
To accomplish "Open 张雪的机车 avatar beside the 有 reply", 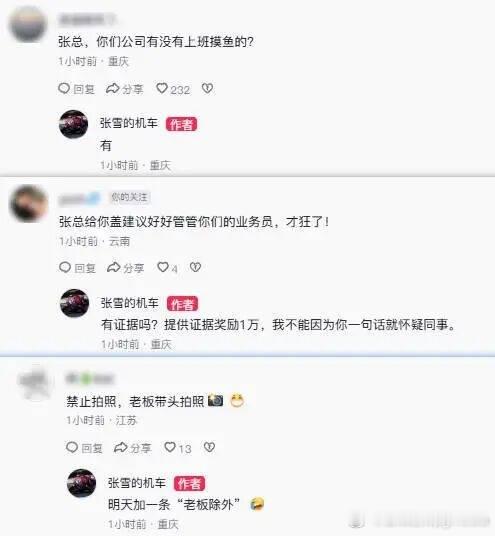I will click(73, 124).
